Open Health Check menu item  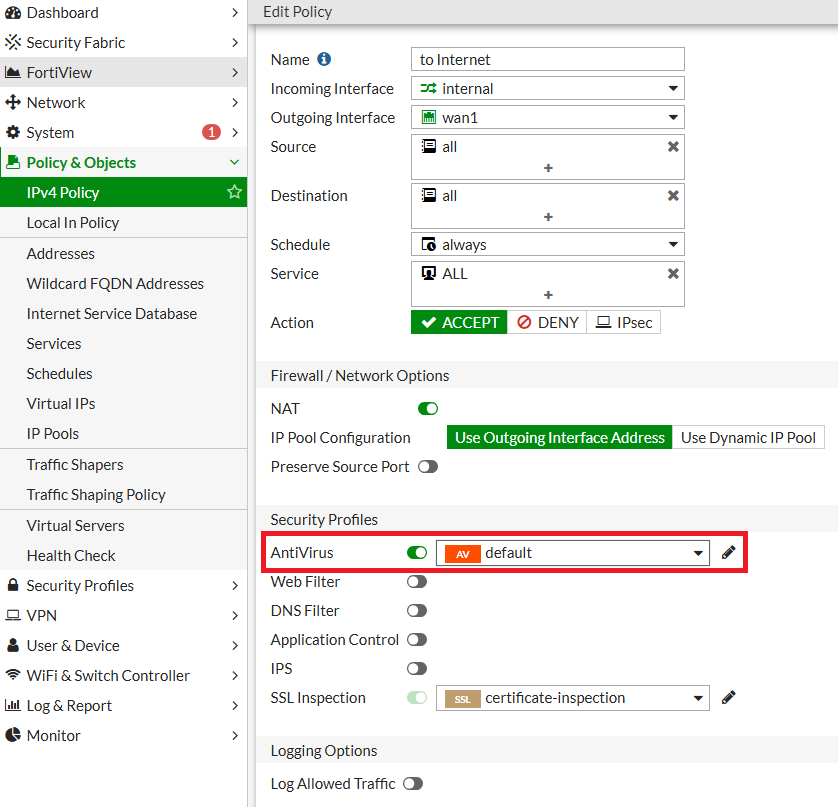coord(123,555)
